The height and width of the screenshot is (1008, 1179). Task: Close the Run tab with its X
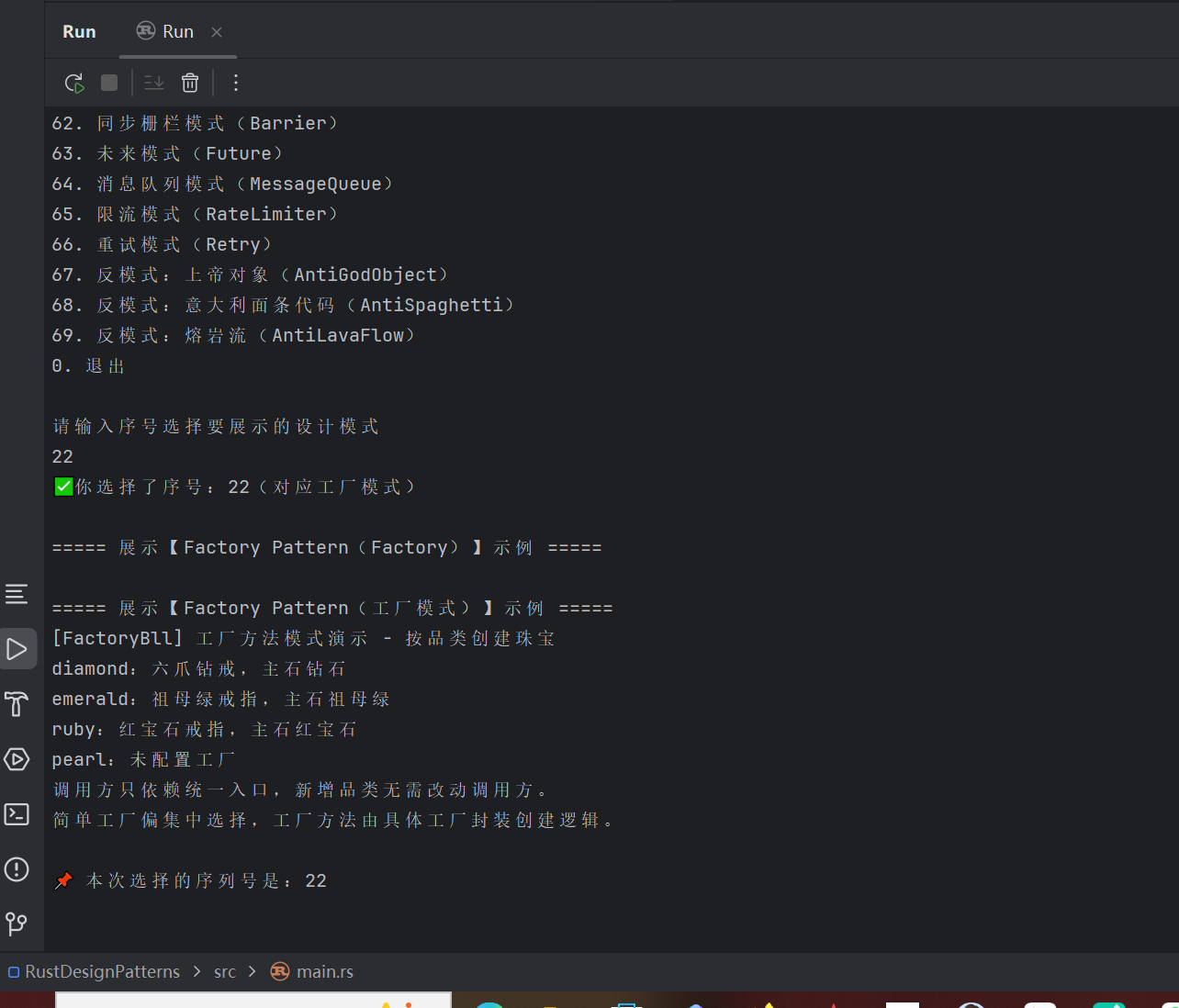point(217,32)
